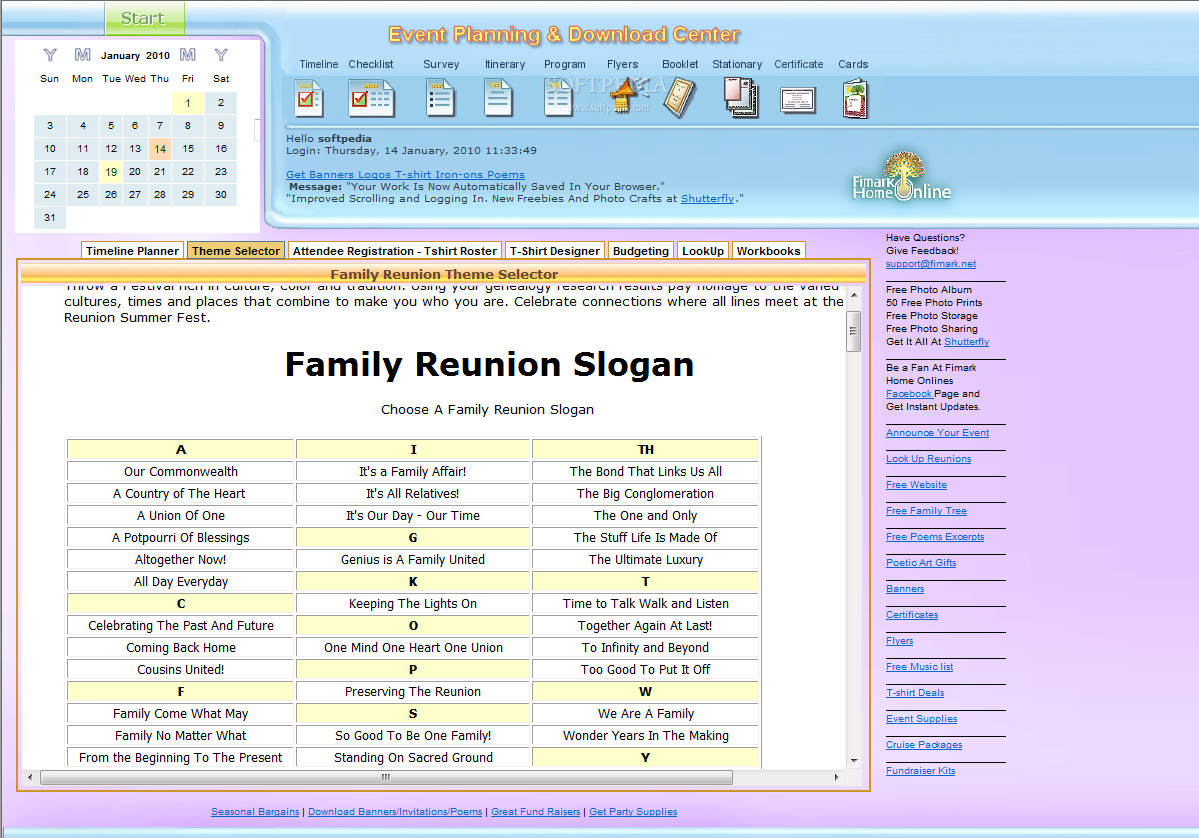Click vertical scrollbar up arrow
Screen dimensions: 1199x838
854,294
